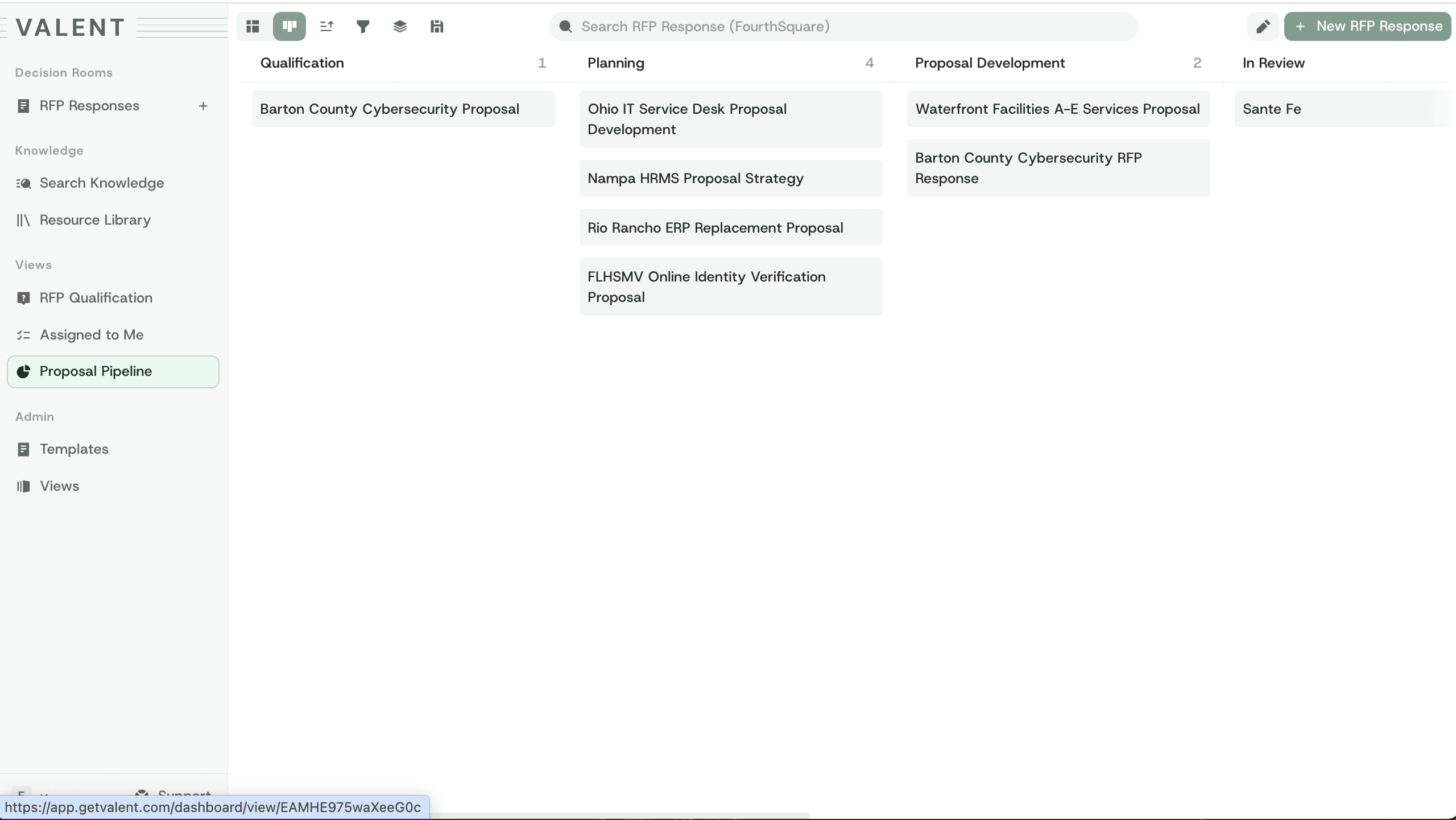Open Search Knowledge
Image resolution: width=1456 pixels, height=820 pixels.
(x=101, y=183)
